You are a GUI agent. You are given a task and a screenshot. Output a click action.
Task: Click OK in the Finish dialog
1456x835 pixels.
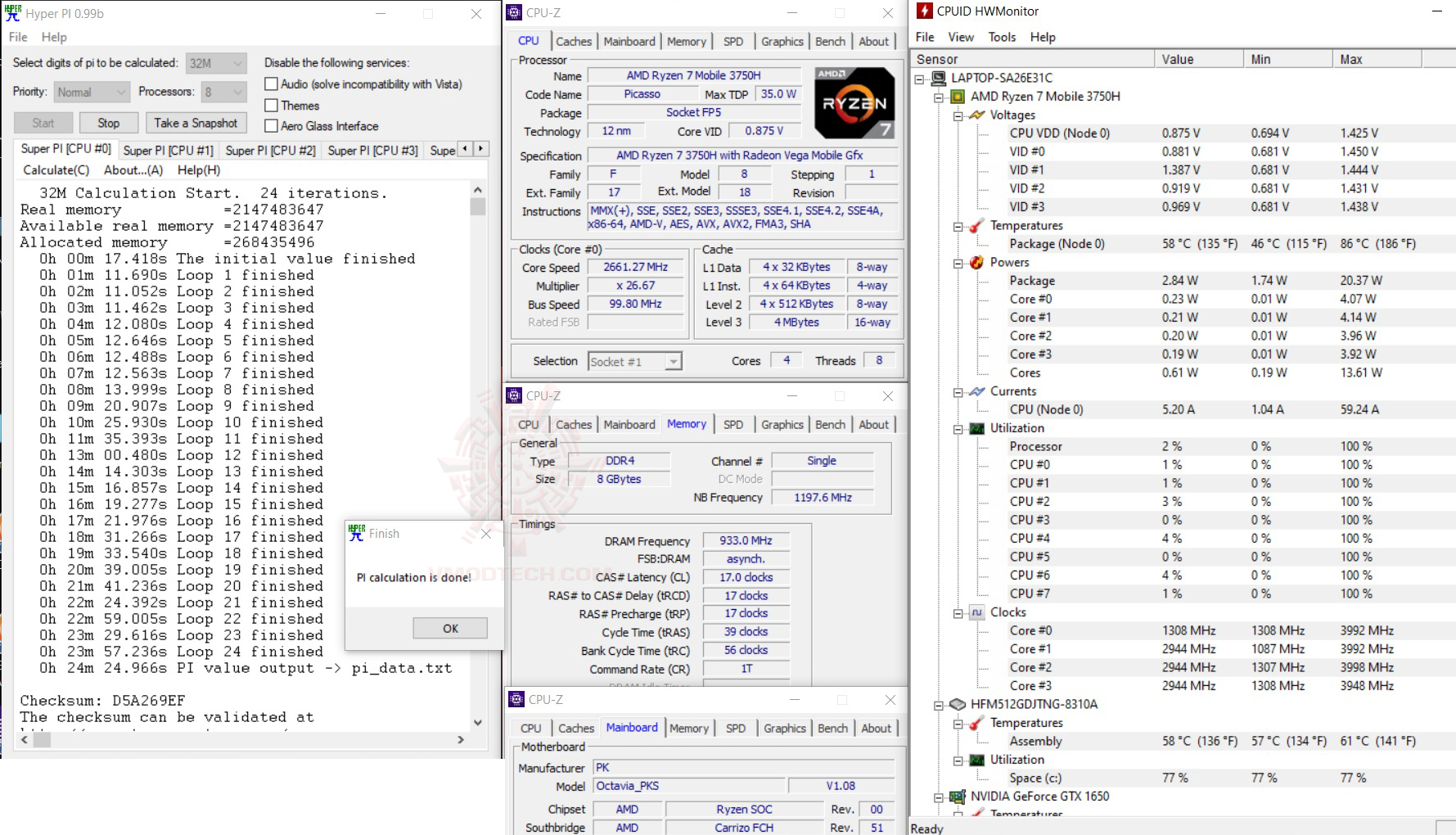(450, 628)
